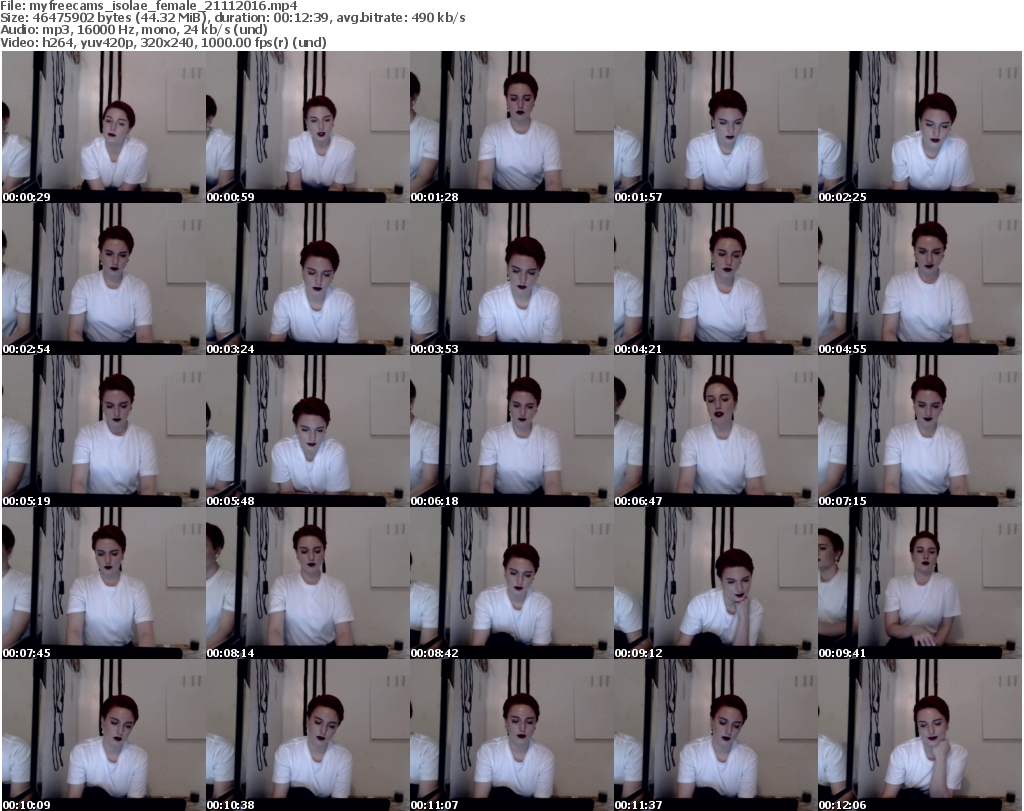The height and width of the screenshot is (811, 1024).
Task: Select the thumbnail timestamped 00:02:54
Action: click(x=104, y=279)
